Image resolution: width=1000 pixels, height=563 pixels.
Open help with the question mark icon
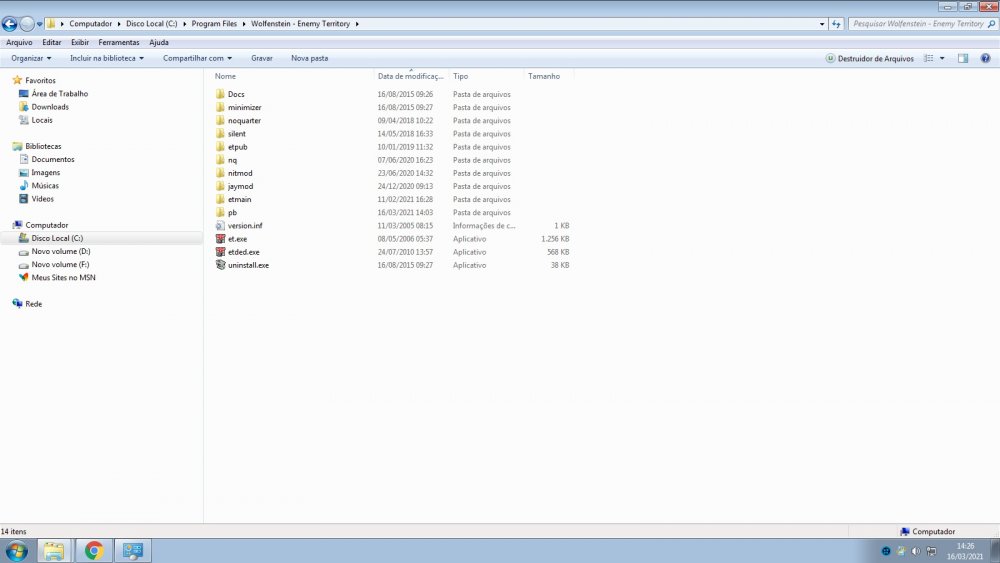point(985,58)
